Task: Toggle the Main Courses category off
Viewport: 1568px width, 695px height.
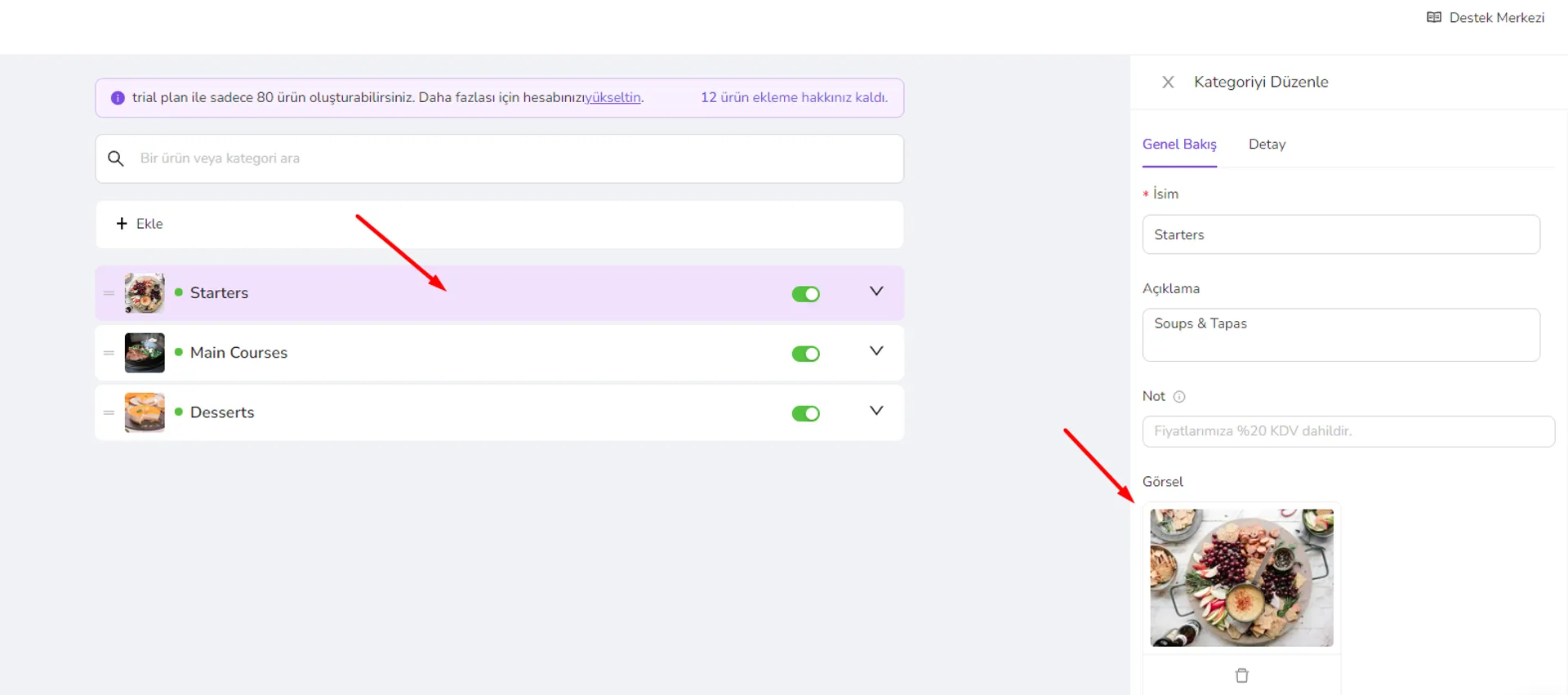Action: tap(806, 354)
